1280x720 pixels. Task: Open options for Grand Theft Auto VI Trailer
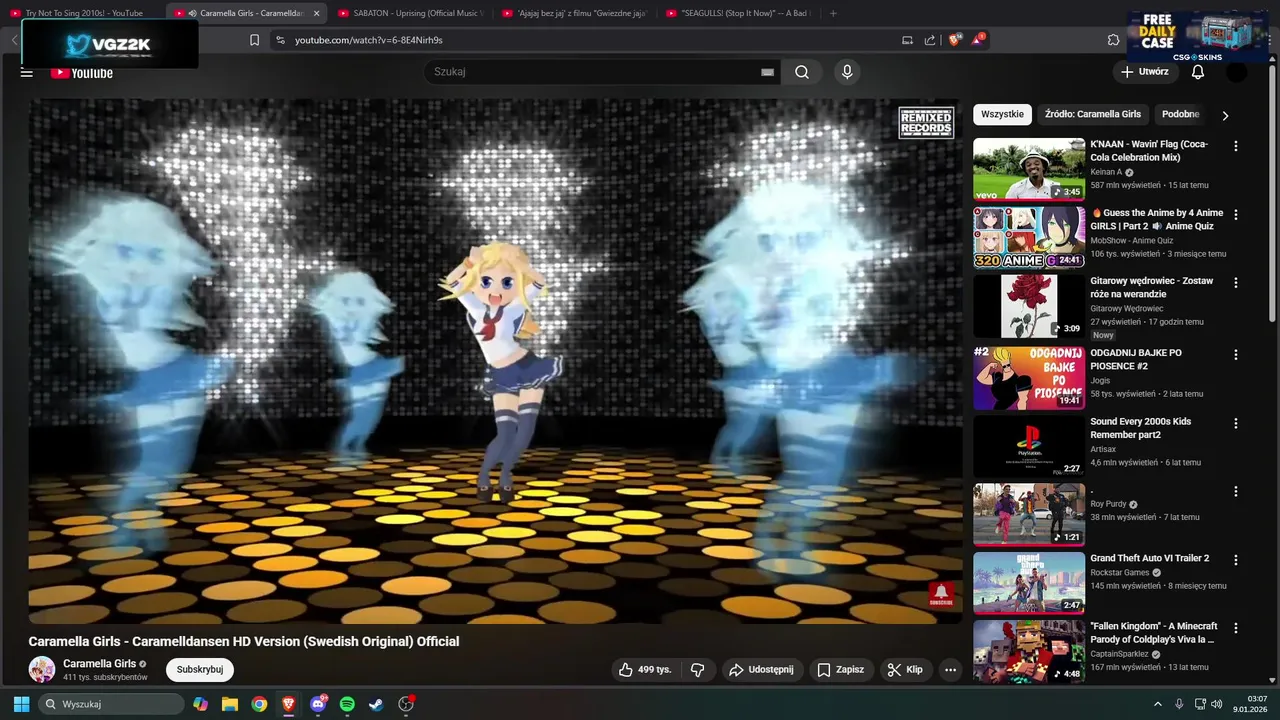pyautogui.click(x=1236, y=560)
